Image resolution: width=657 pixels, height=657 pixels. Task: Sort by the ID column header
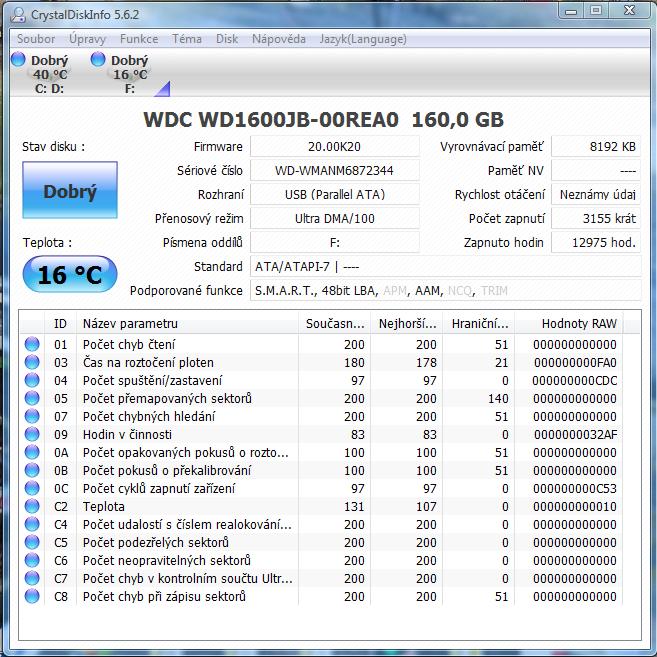point(60,323)
